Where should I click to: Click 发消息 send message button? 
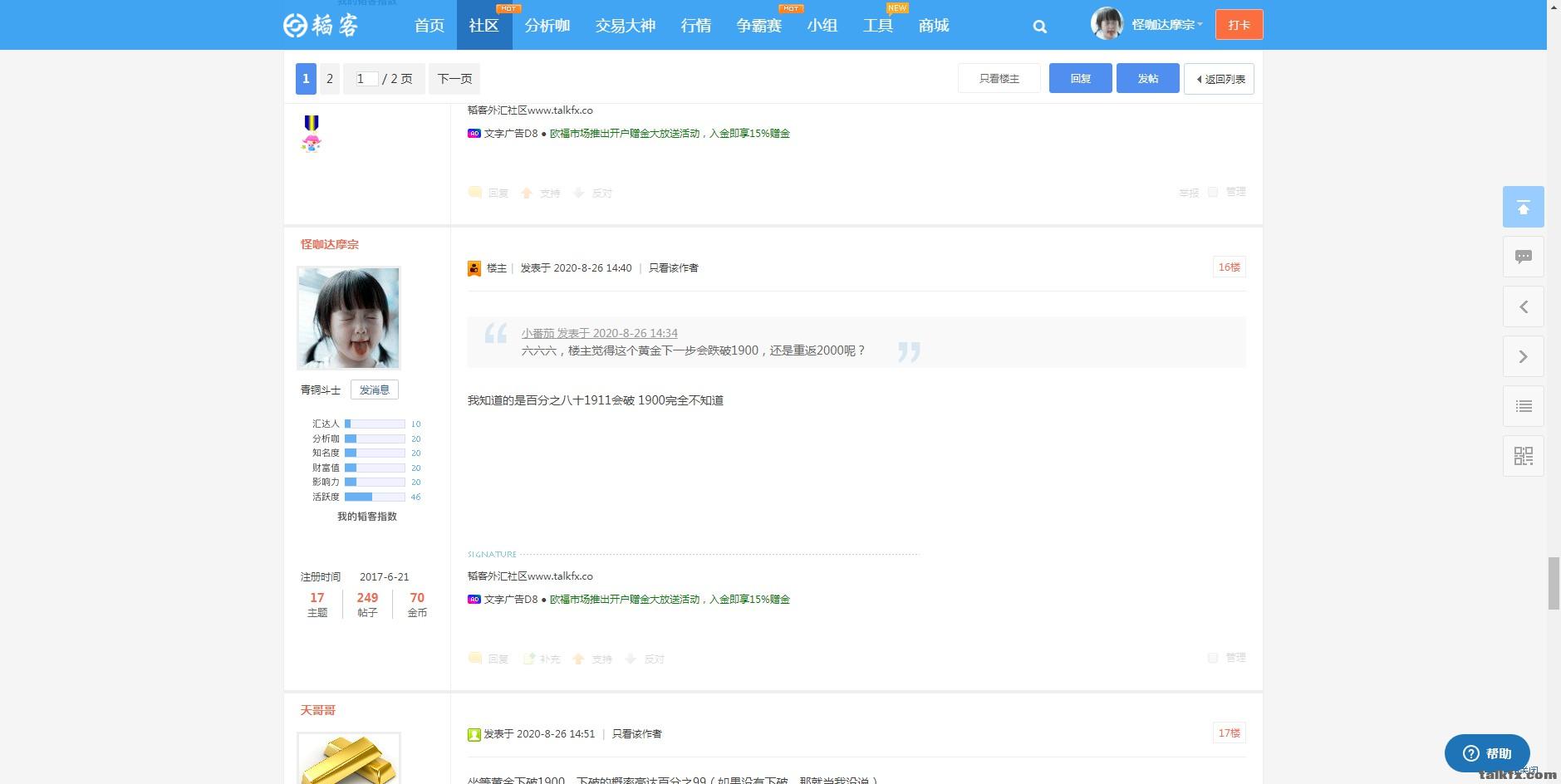point(374,390)
